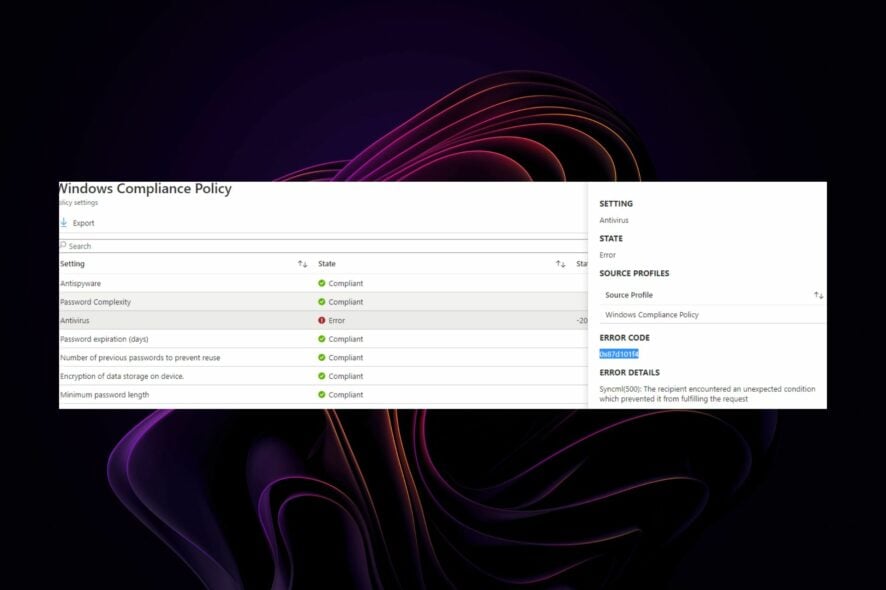Toggle sort order on the Setting column
Viewport: 886px width, 590px height.
(x=303, y=263)
